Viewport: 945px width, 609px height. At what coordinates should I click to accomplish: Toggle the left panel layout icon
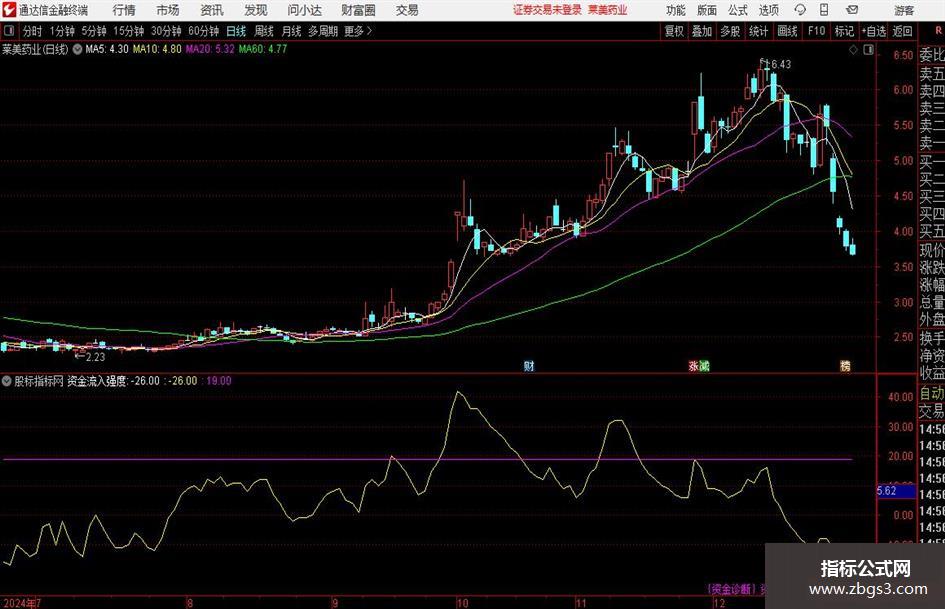click(x=9, y=31)
